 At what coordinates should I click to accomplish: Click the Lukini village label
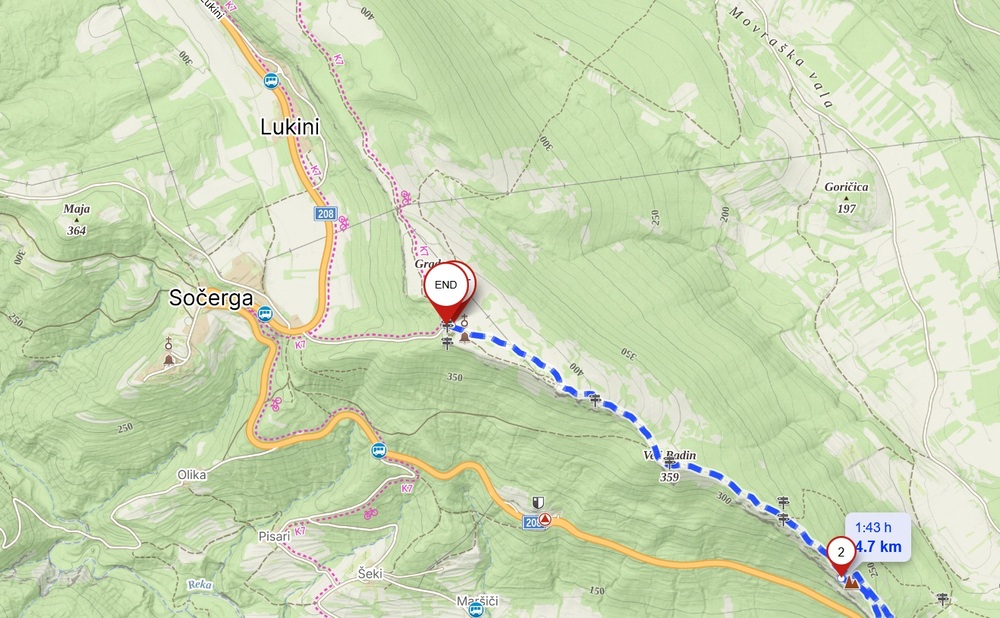tap(290, 127)
